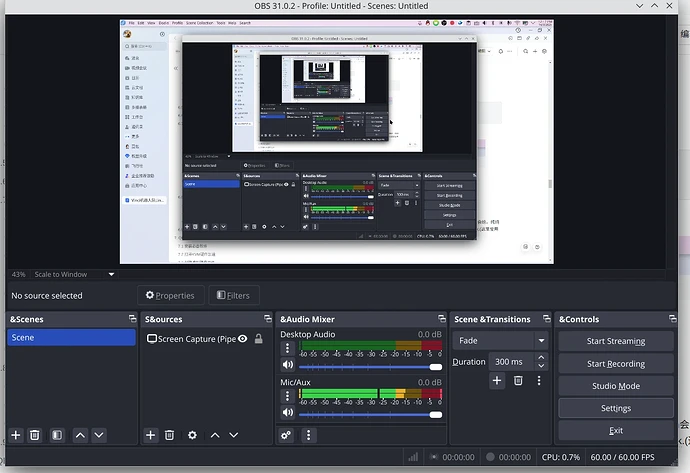The width and height of the screenshot is (690, 473).
Task: Add a new source with plus icon
Action: coord(150,435)
